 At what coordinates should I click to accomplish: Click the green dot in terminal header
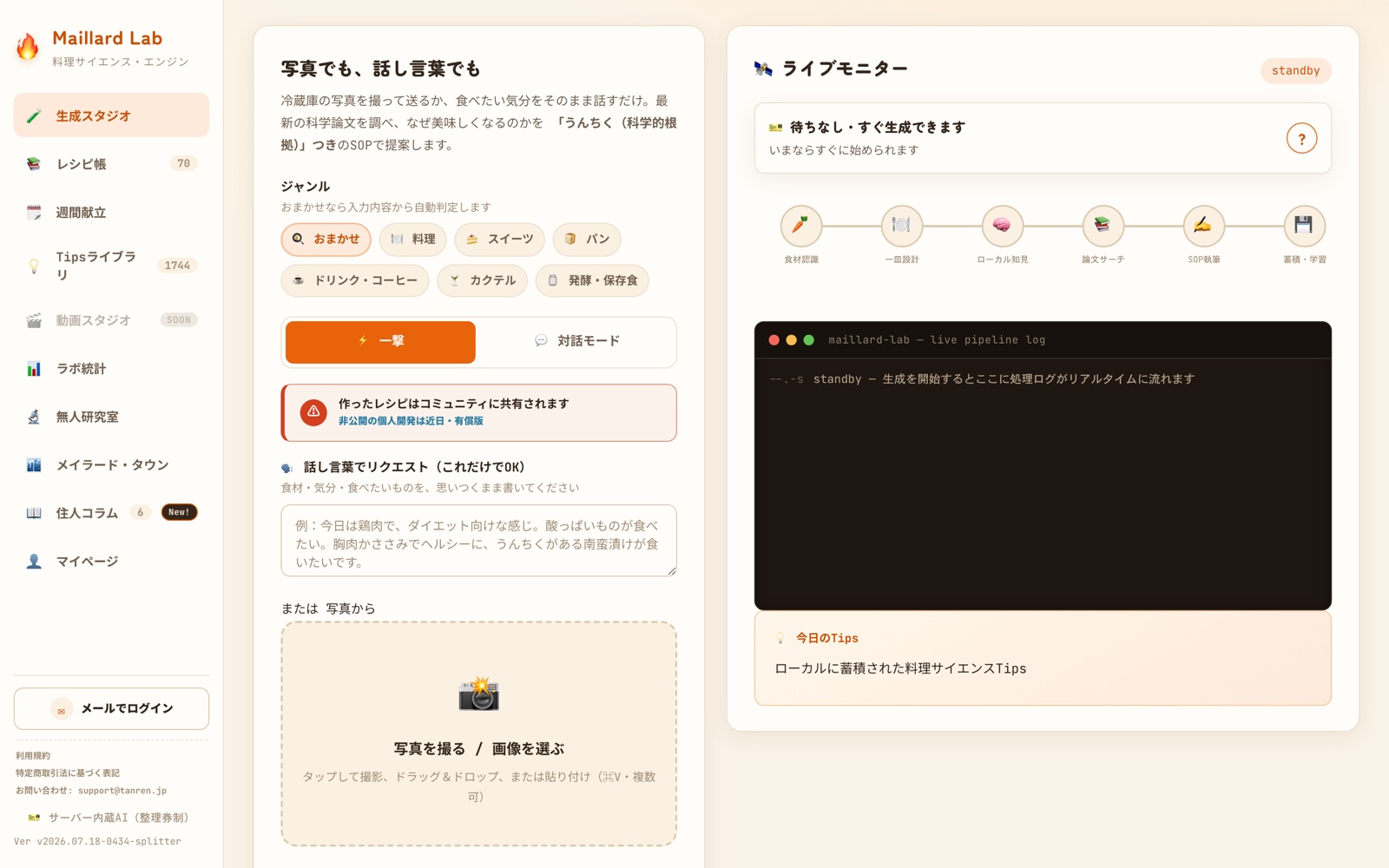pyautogui.click(x=808, y=340)
